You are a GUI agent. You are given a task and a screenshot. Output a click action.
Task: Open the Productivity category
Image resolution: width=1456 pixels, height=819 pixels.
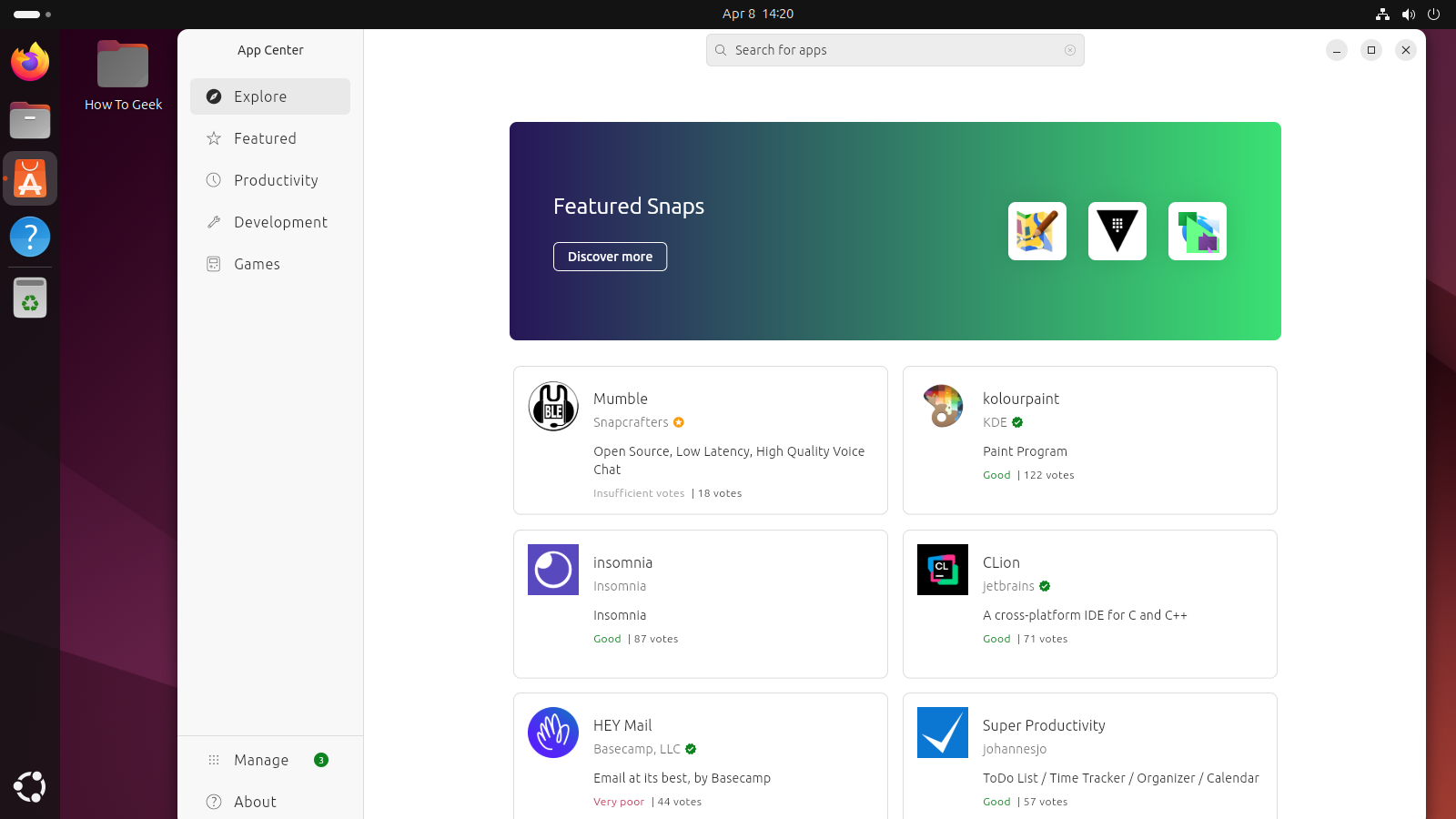point(270,180)
